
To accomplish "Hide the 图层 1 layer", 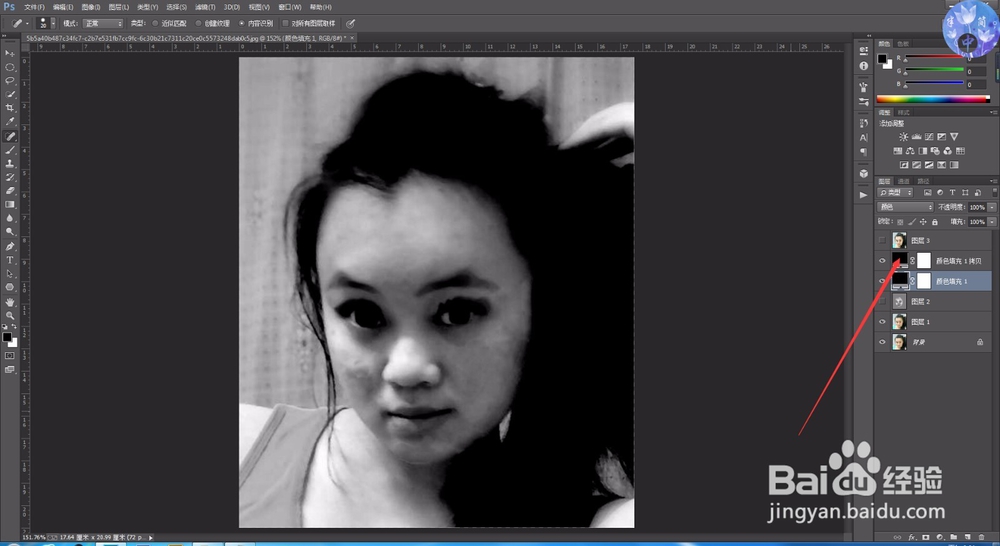I will click(x=882, y=322).
